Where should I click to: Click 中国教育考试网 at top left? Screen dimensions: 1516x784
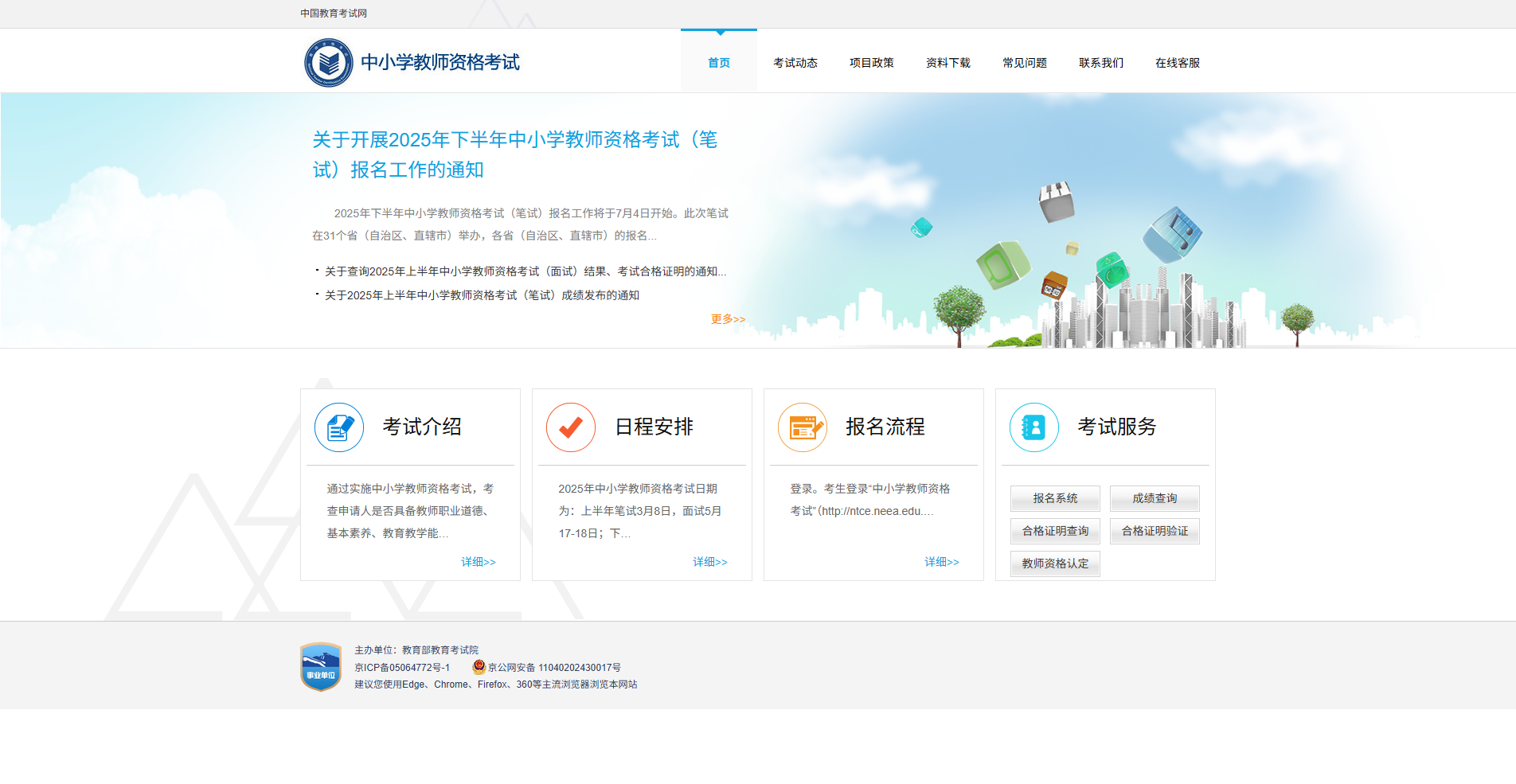pos(333,13)
